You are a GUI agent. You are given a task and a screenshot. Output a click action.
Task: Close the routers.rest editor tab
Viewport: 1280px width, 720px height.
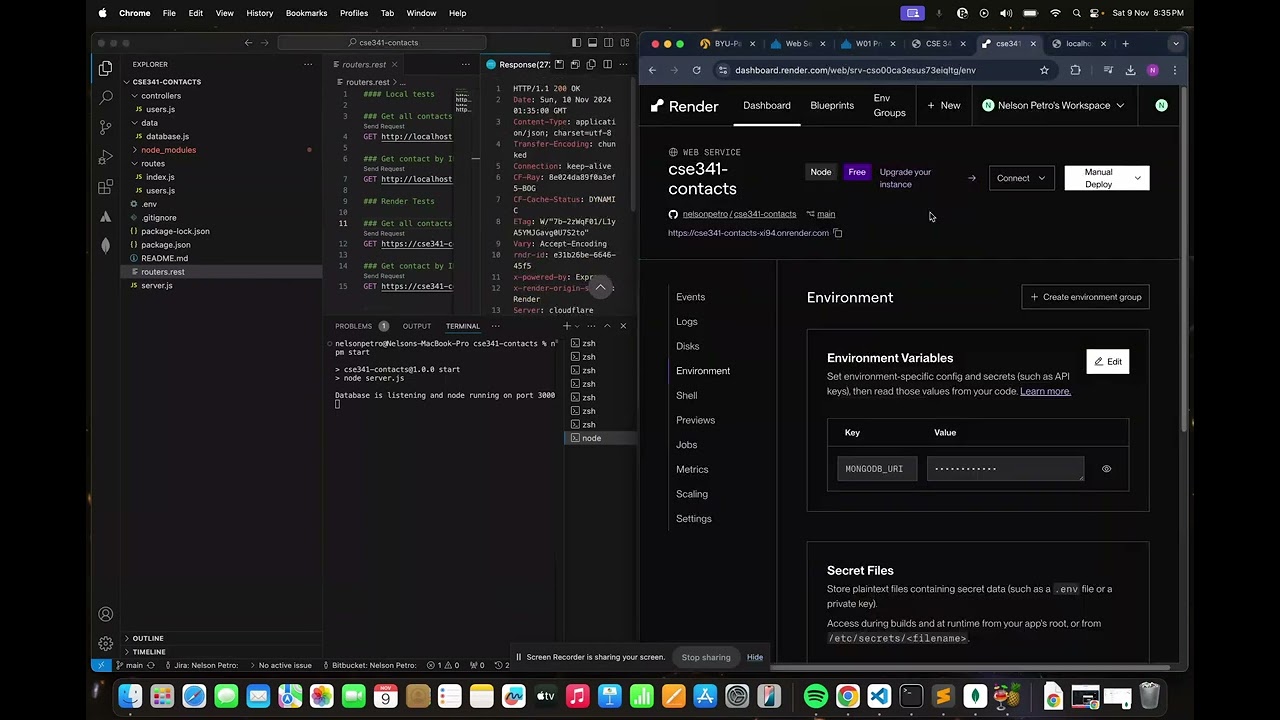(x=394, y=64)
